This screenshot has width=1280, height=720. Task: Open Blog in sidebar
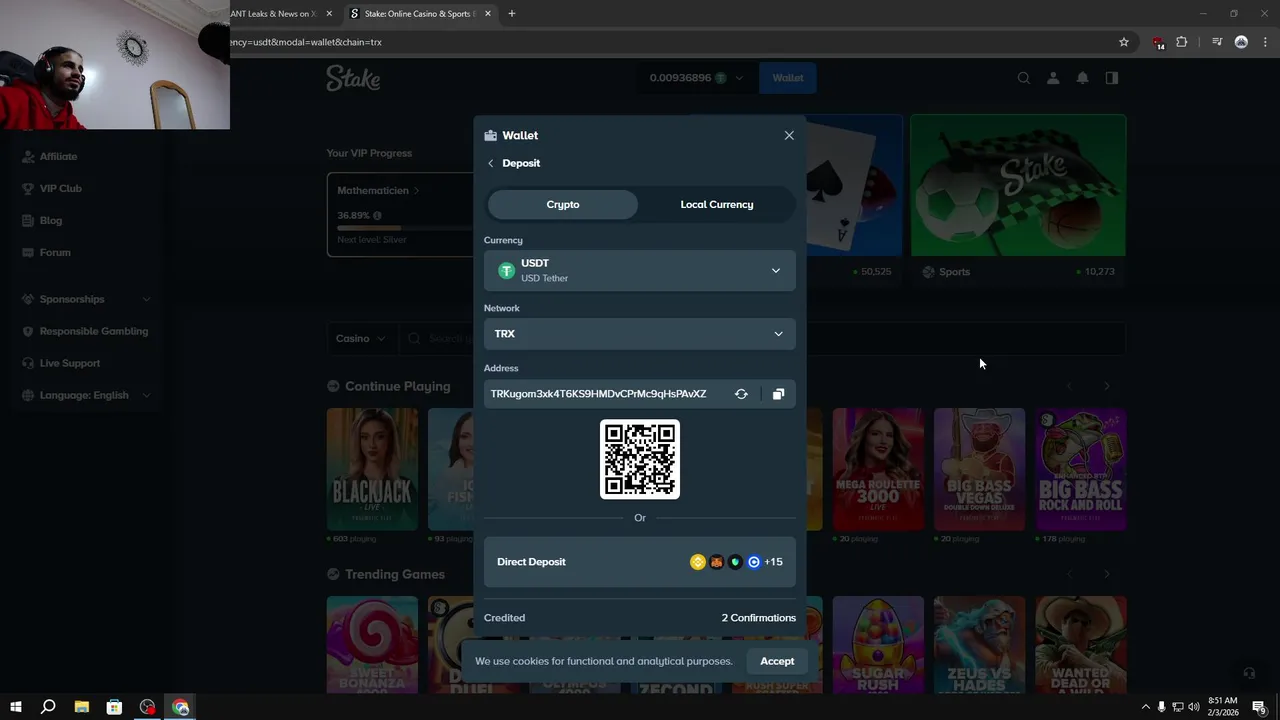pos(50,220)
